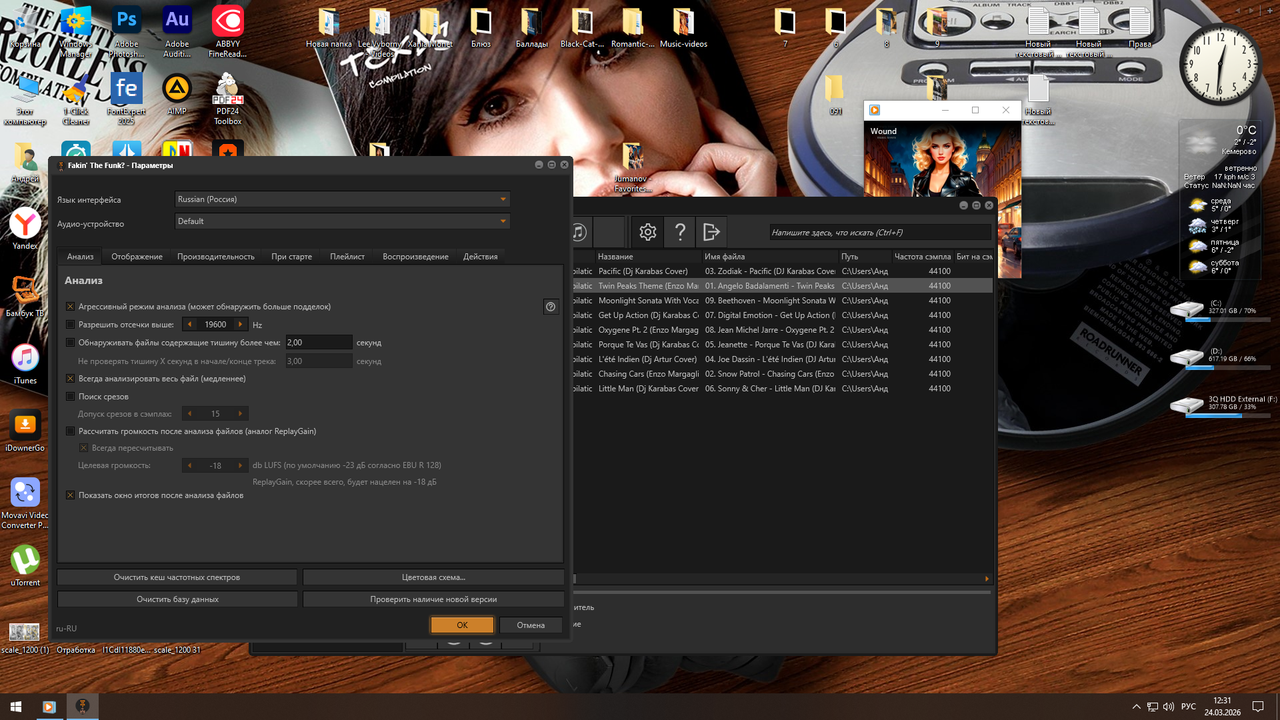Switch to the Отображение tab
Screen dimensions: 1280x720
[x=137, y=256]
